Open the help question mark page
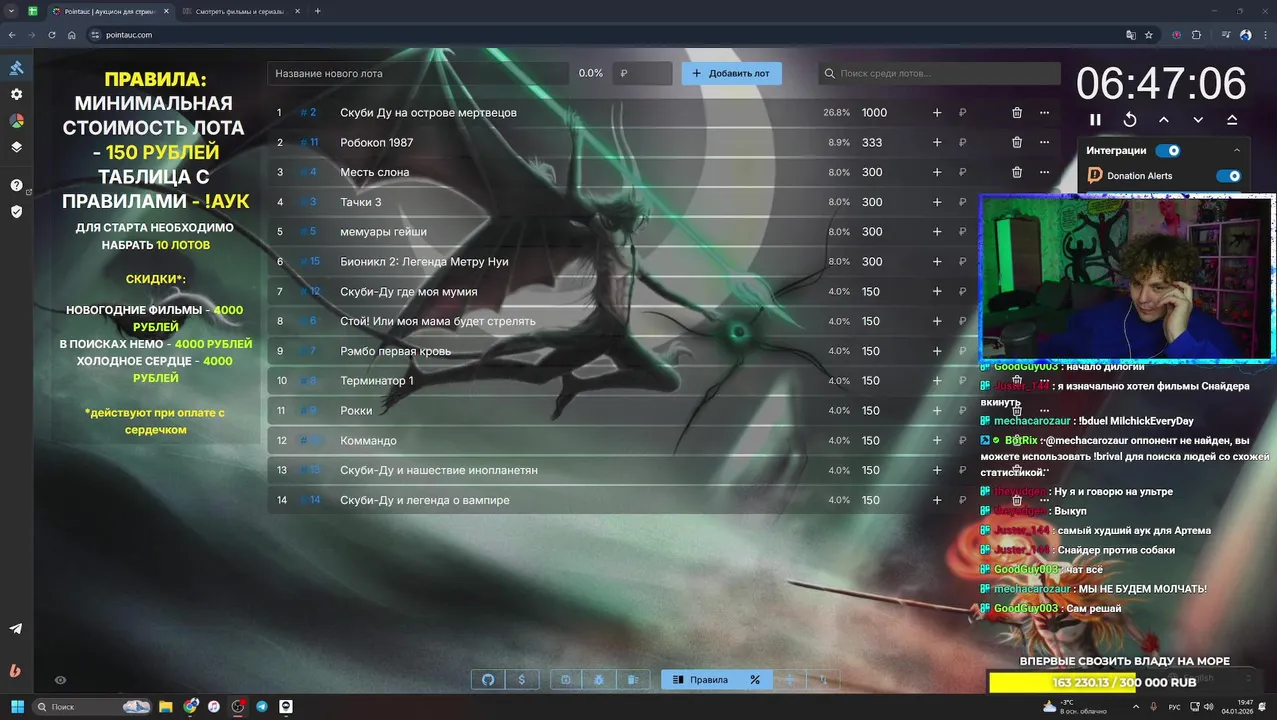This screenshot has width=1277, height=720. (16, 185)
